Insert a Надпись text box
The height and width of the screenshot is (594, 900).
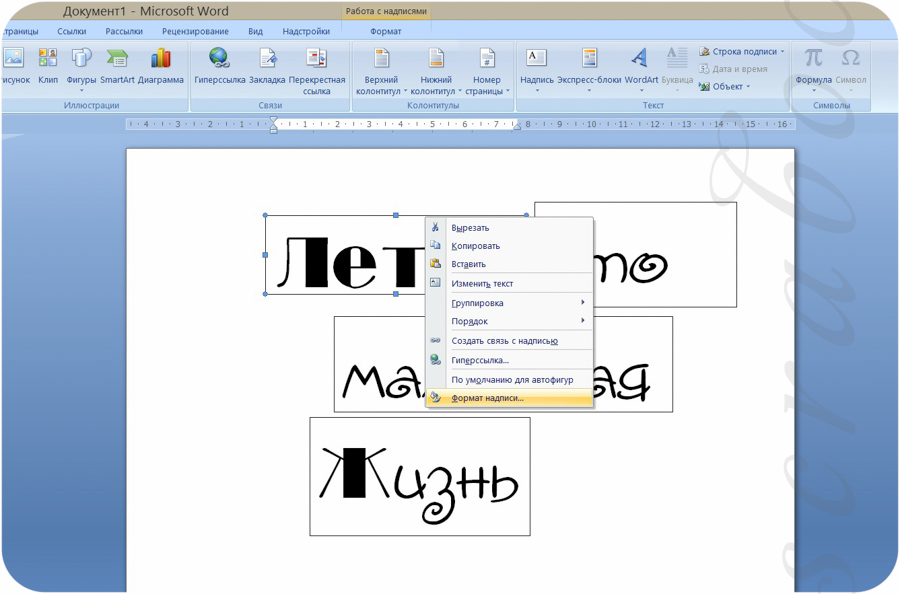tap(537, 69)
